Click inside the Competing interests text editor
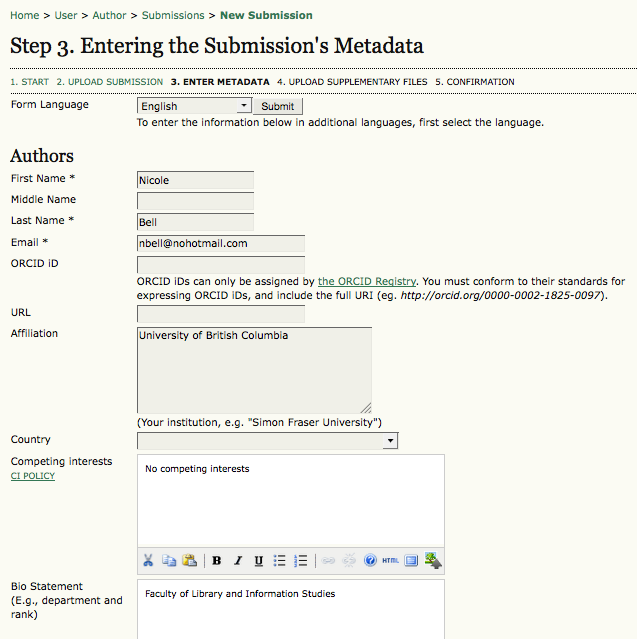This screenshot has width=637, height=639. tap(291, 501)
